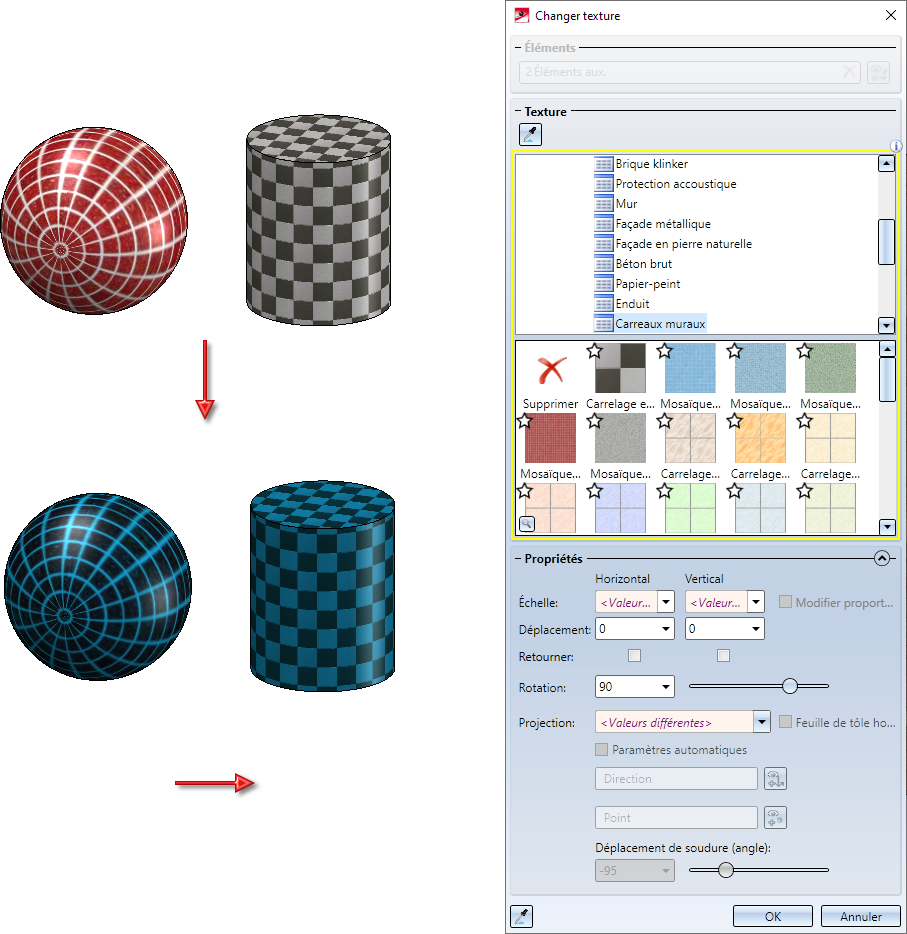Screen dimensions: 907x934
Task: Click the eyedropper icon beside OK
Action: click(522, 916)
